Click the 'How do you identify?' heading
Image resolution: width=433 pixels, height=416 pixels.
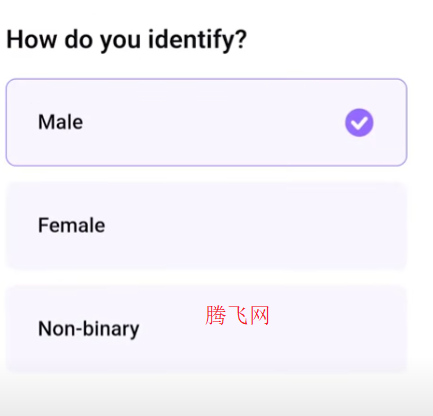(x=127, y=40)
